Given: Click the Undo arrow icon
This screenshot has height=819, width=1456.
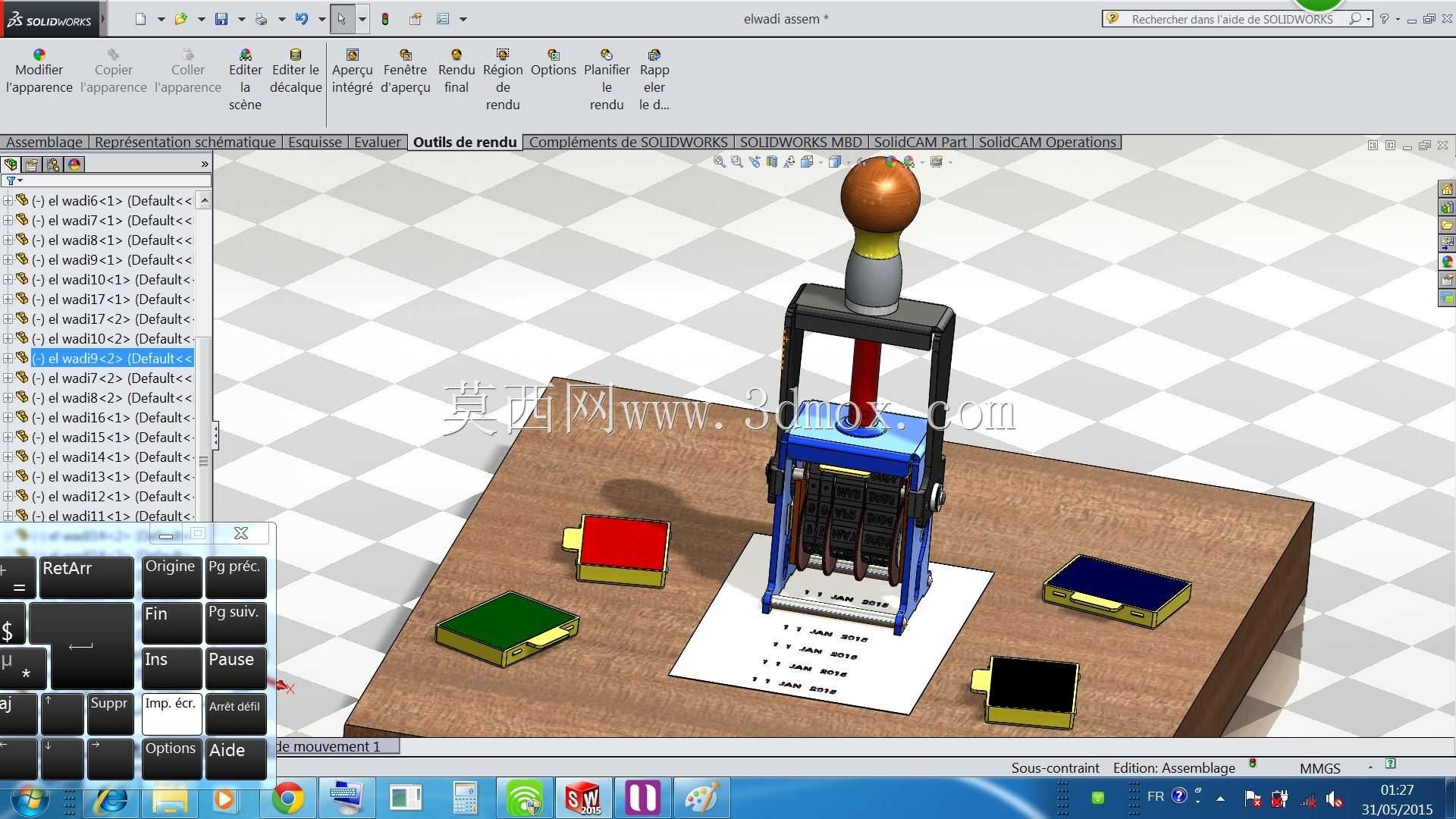Looking at the screenshot, I should [x=302, y=19].
